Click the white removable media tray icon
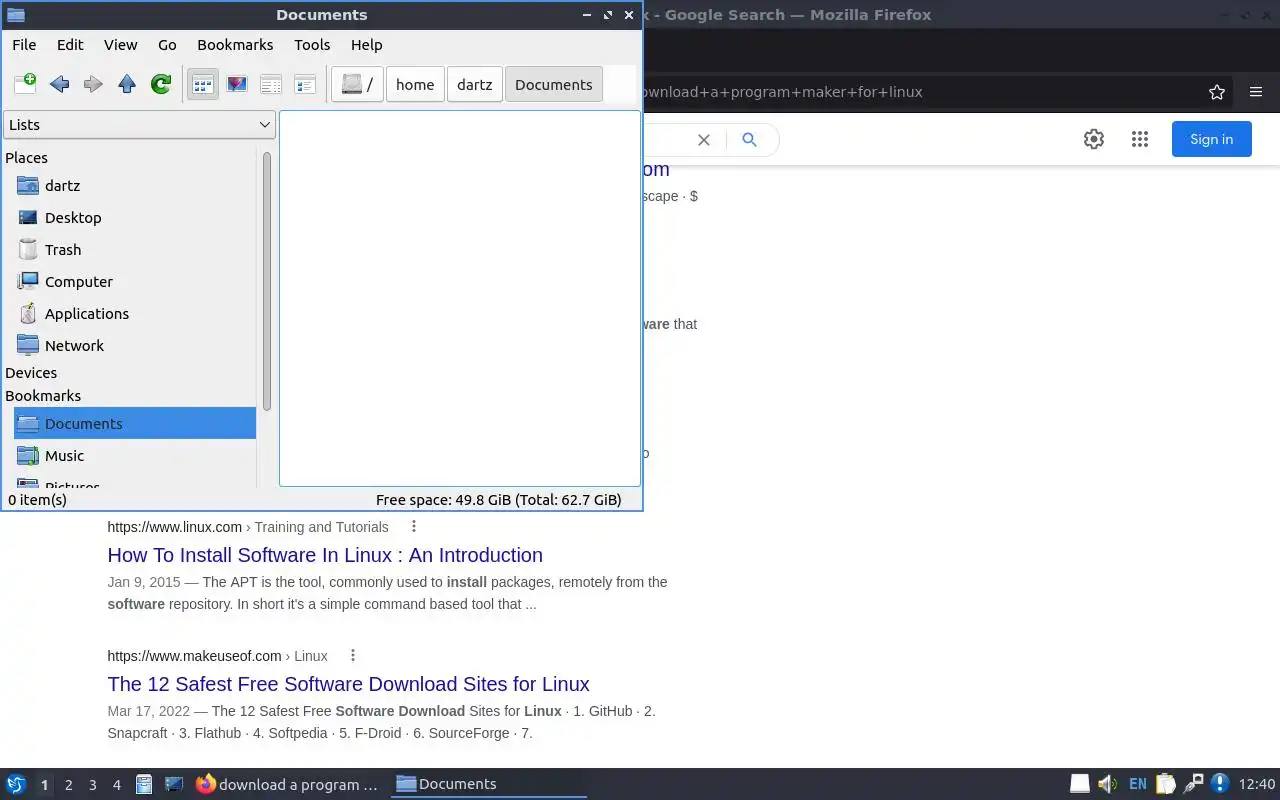The height and width of the screenshot is (800, 1280). pos(1080,784)
